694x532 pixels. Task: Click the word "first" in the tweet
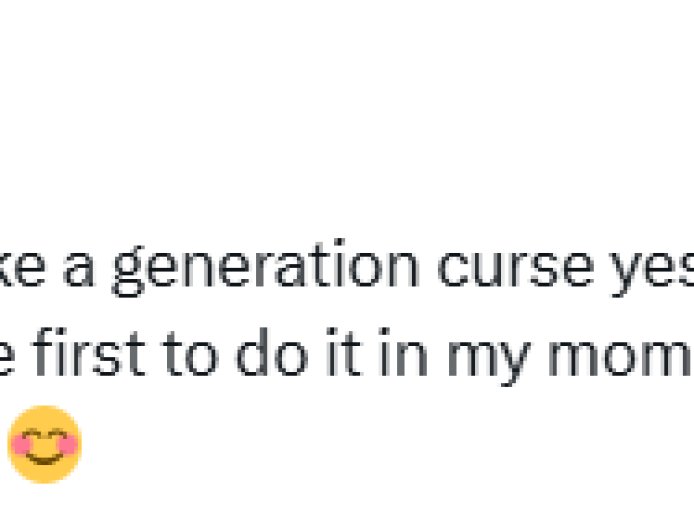point(88,357)
